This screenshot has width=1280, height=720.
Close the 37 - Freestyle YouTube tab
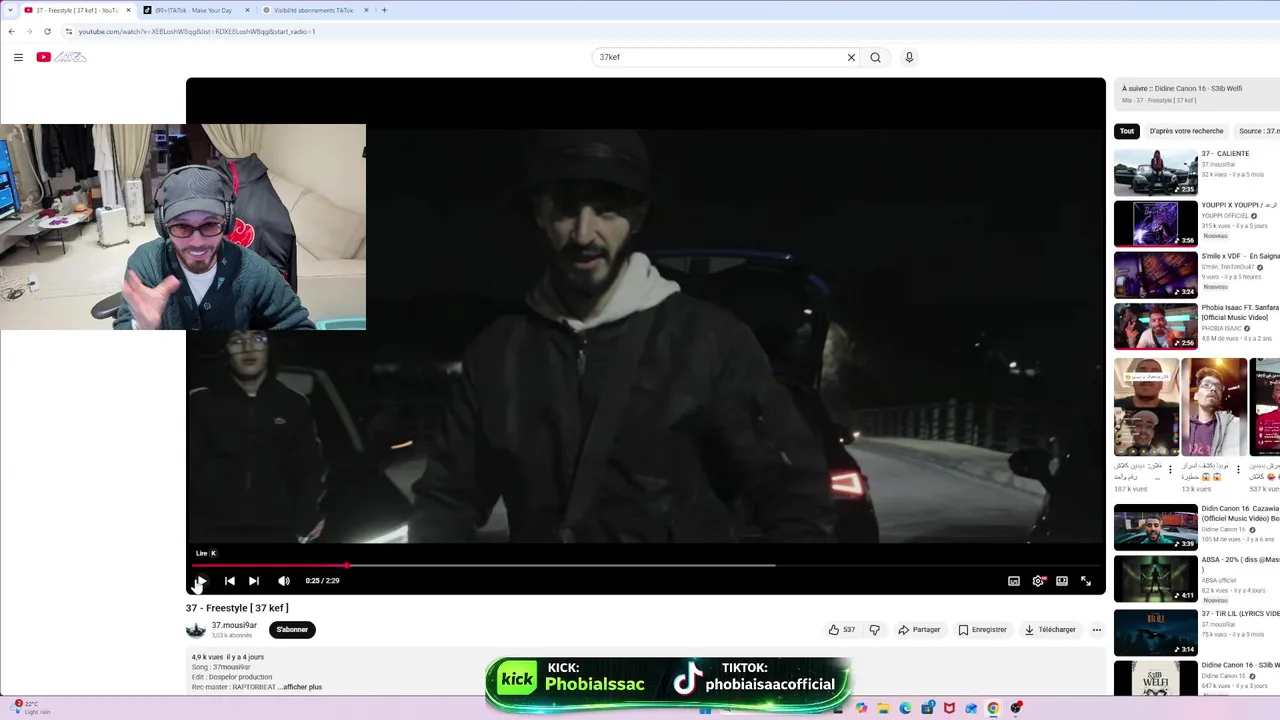[x=128, y=10]
